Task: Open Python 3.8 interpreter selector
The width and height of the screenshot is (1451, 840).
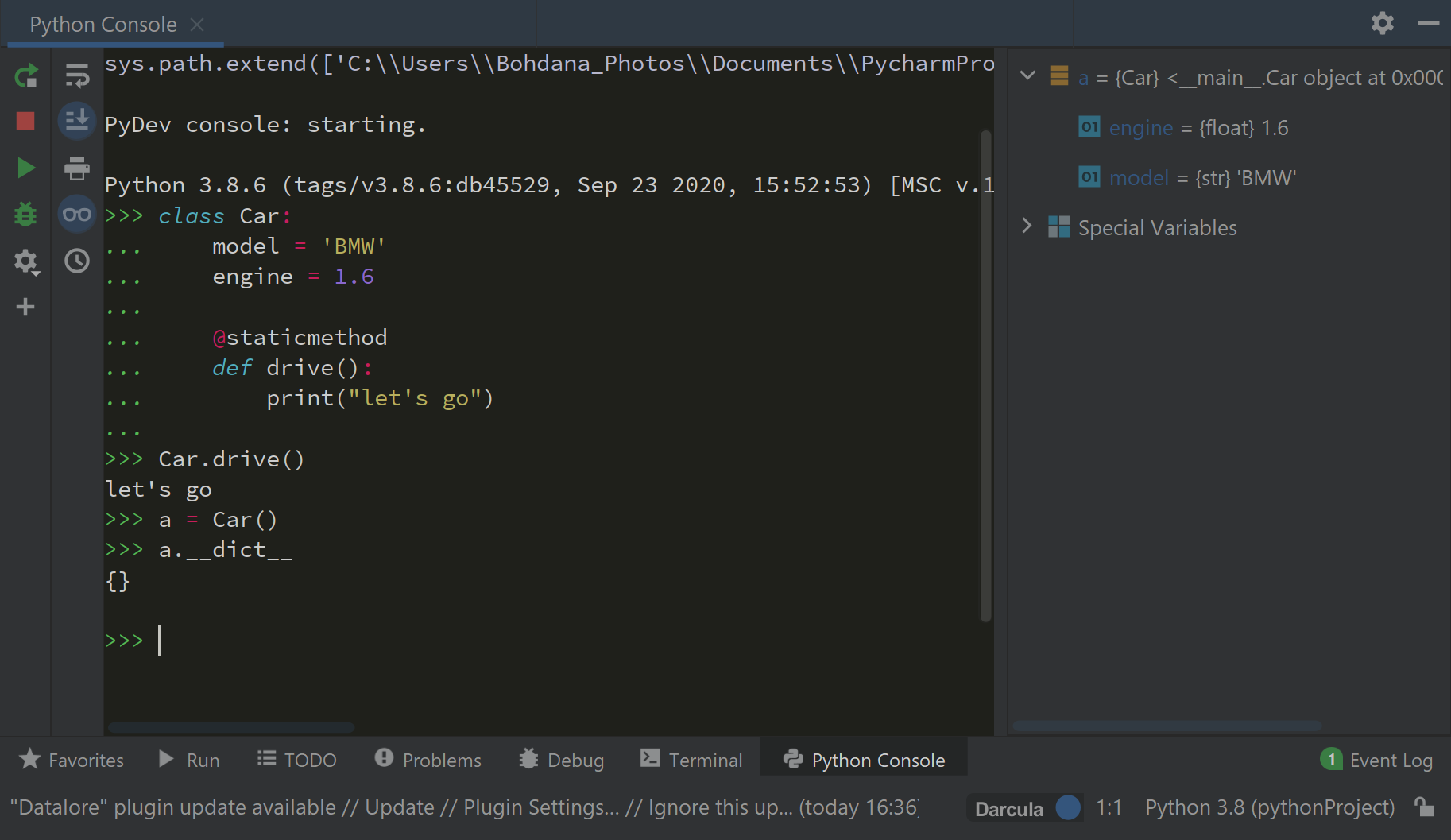Action: (1270, 807)
